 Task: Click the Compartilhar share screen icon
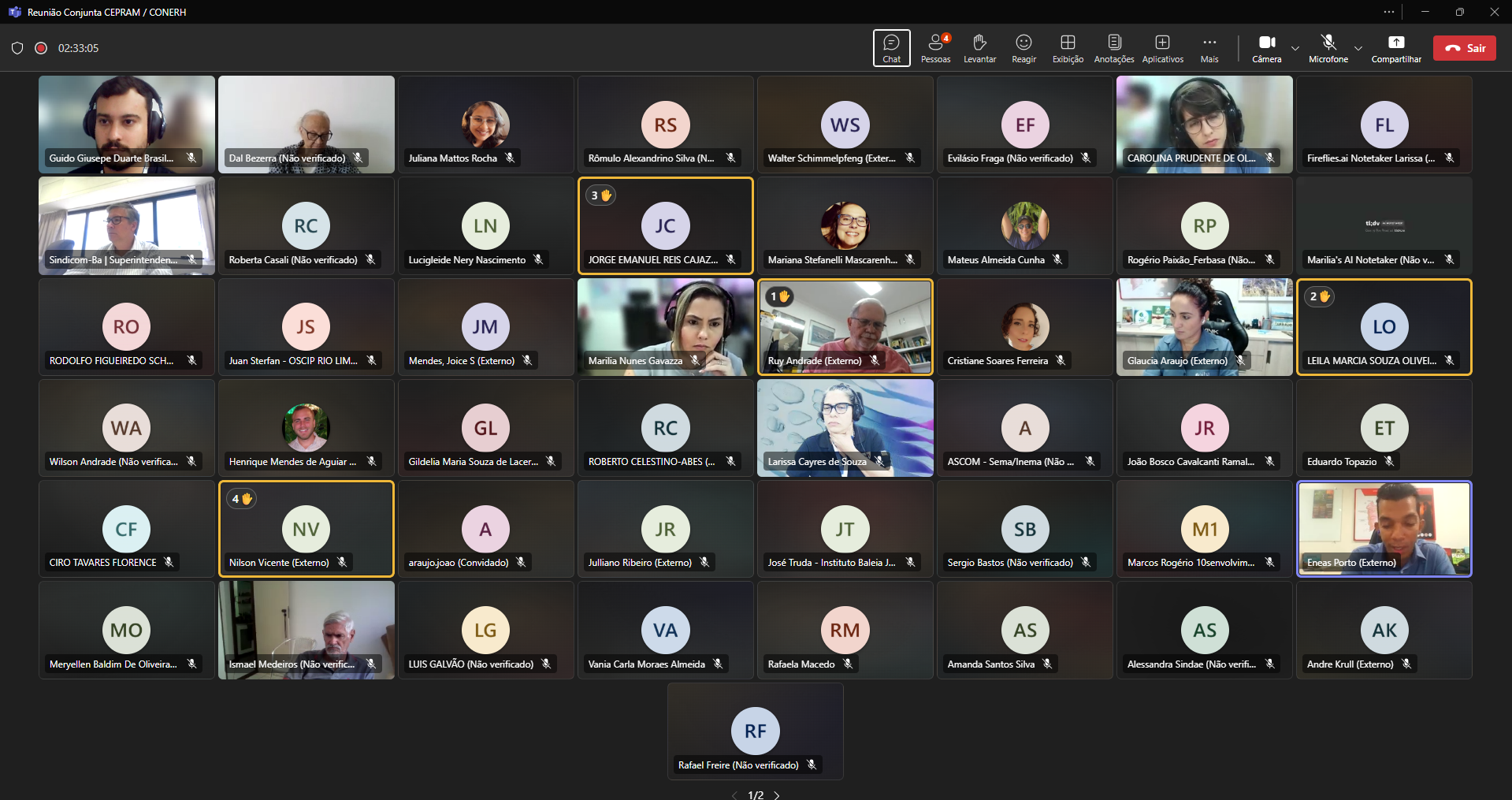click(x=1396, y=43)
